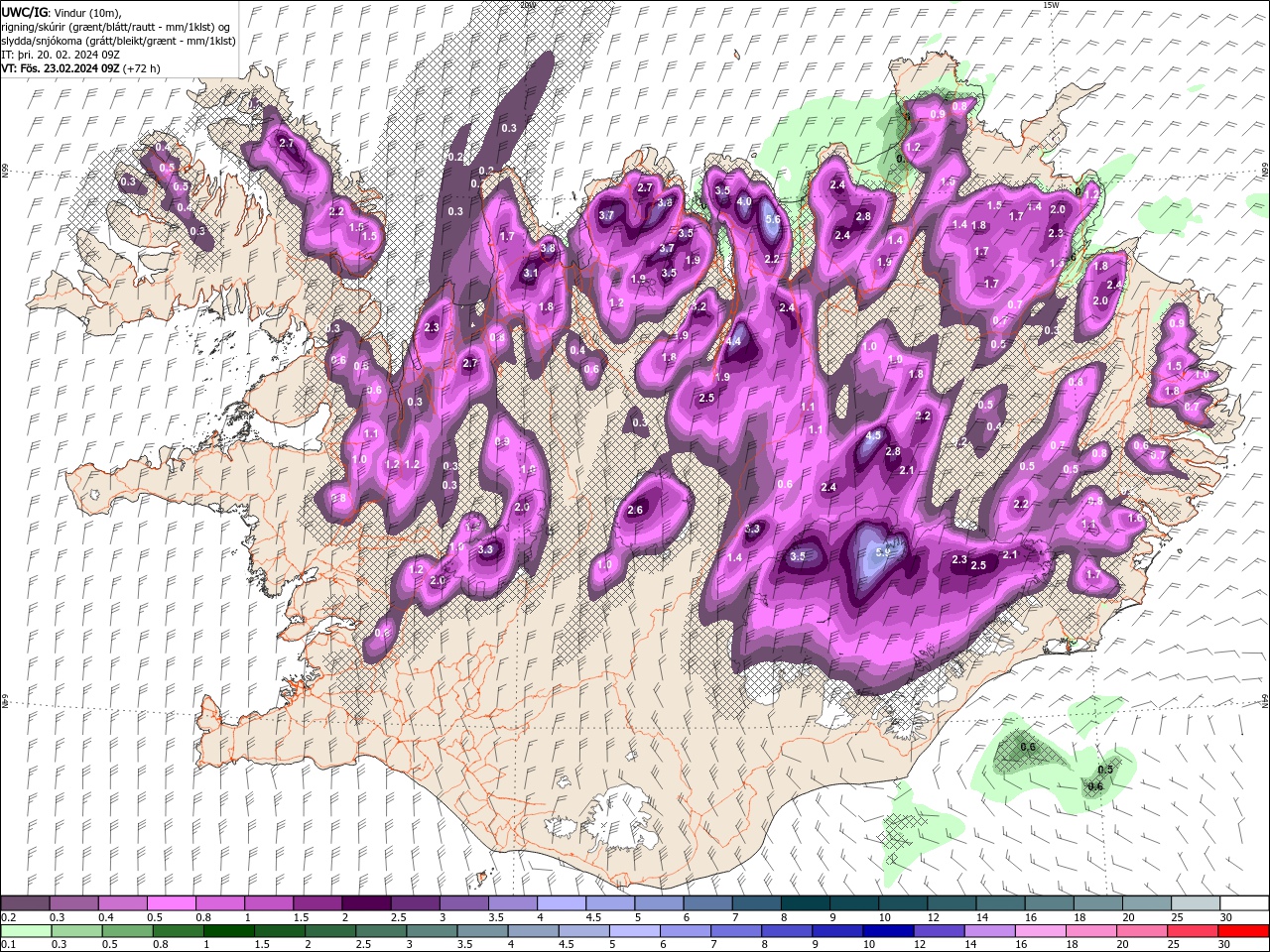Click the '4.5' snowfall value on the map
The image size is (1270, 952).
(x=874, y=436)
